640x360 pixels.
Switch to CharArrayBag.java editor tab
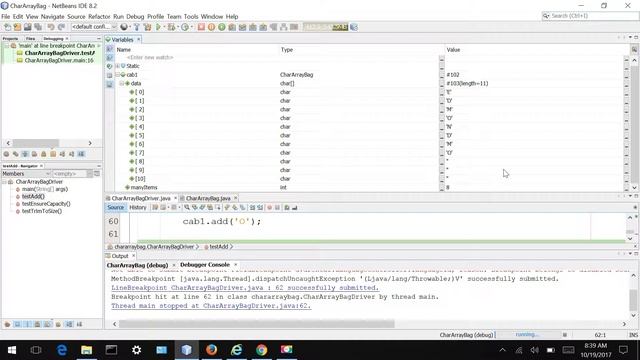click(208, 198)
